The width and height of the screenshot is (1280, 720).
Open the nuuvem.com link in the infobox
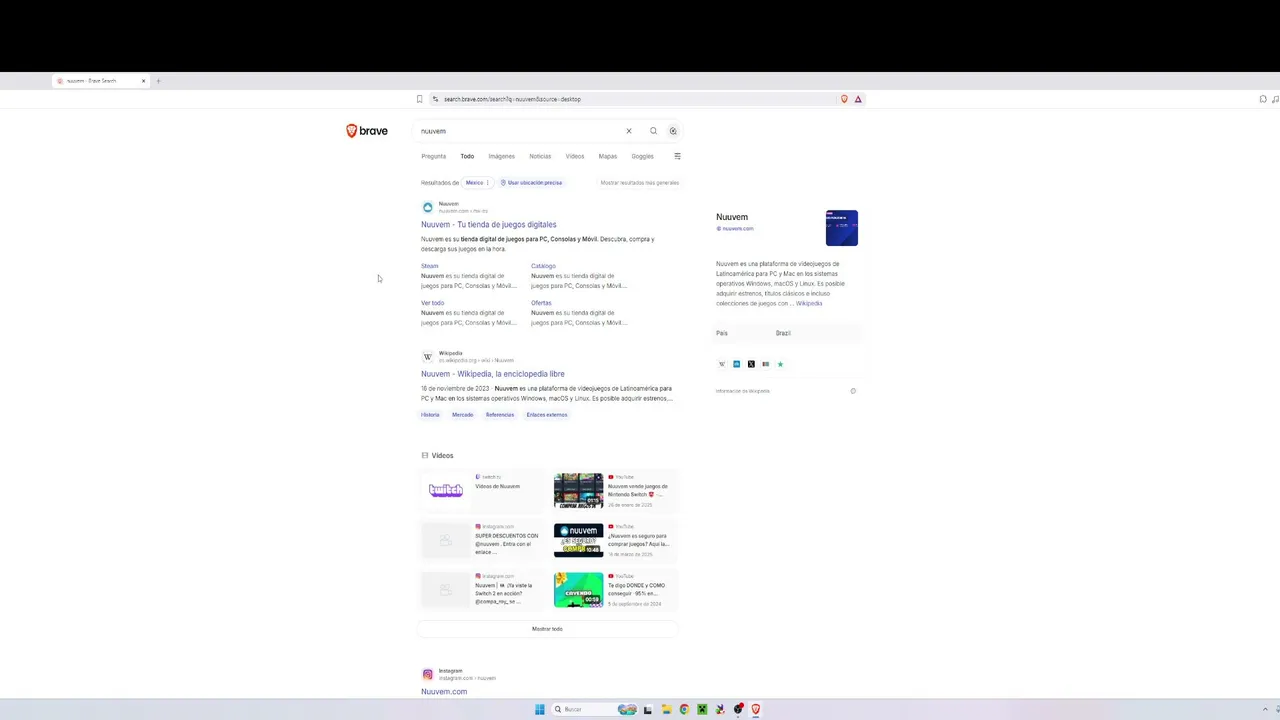pyautogui.click(x=738, y=229)
